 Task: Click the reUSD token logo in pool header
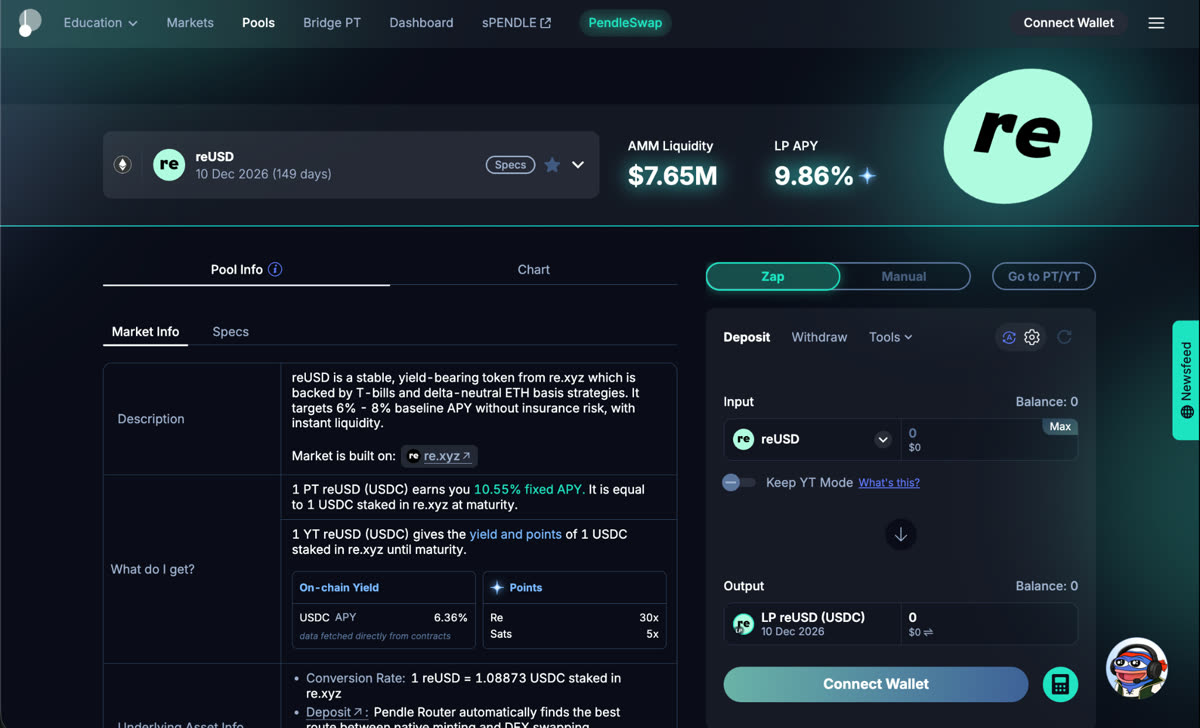(169, 165)
